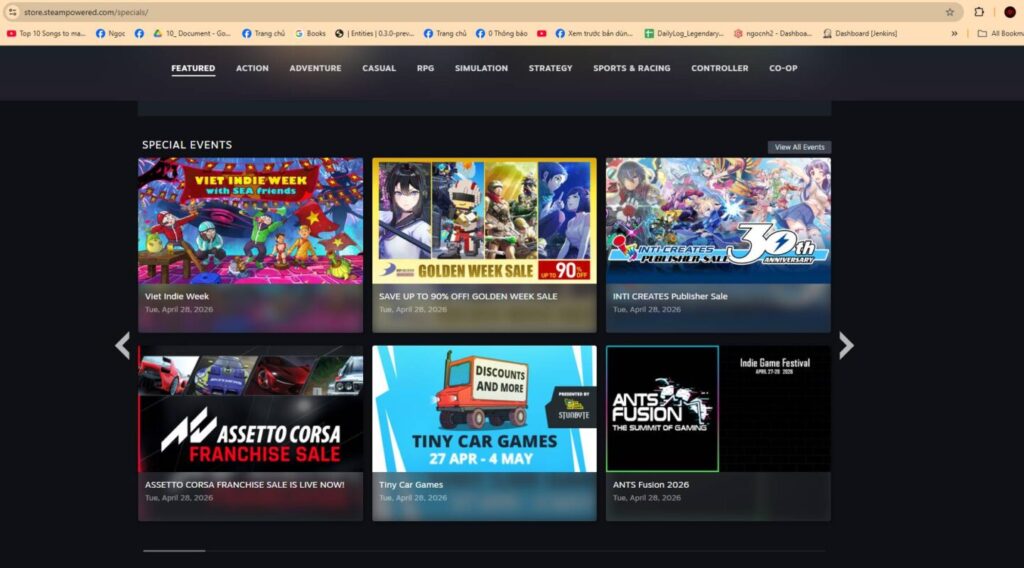Switch to the Controller tab
The height and width of the screenshot is (568, 1024).
(x=720, y=68)
